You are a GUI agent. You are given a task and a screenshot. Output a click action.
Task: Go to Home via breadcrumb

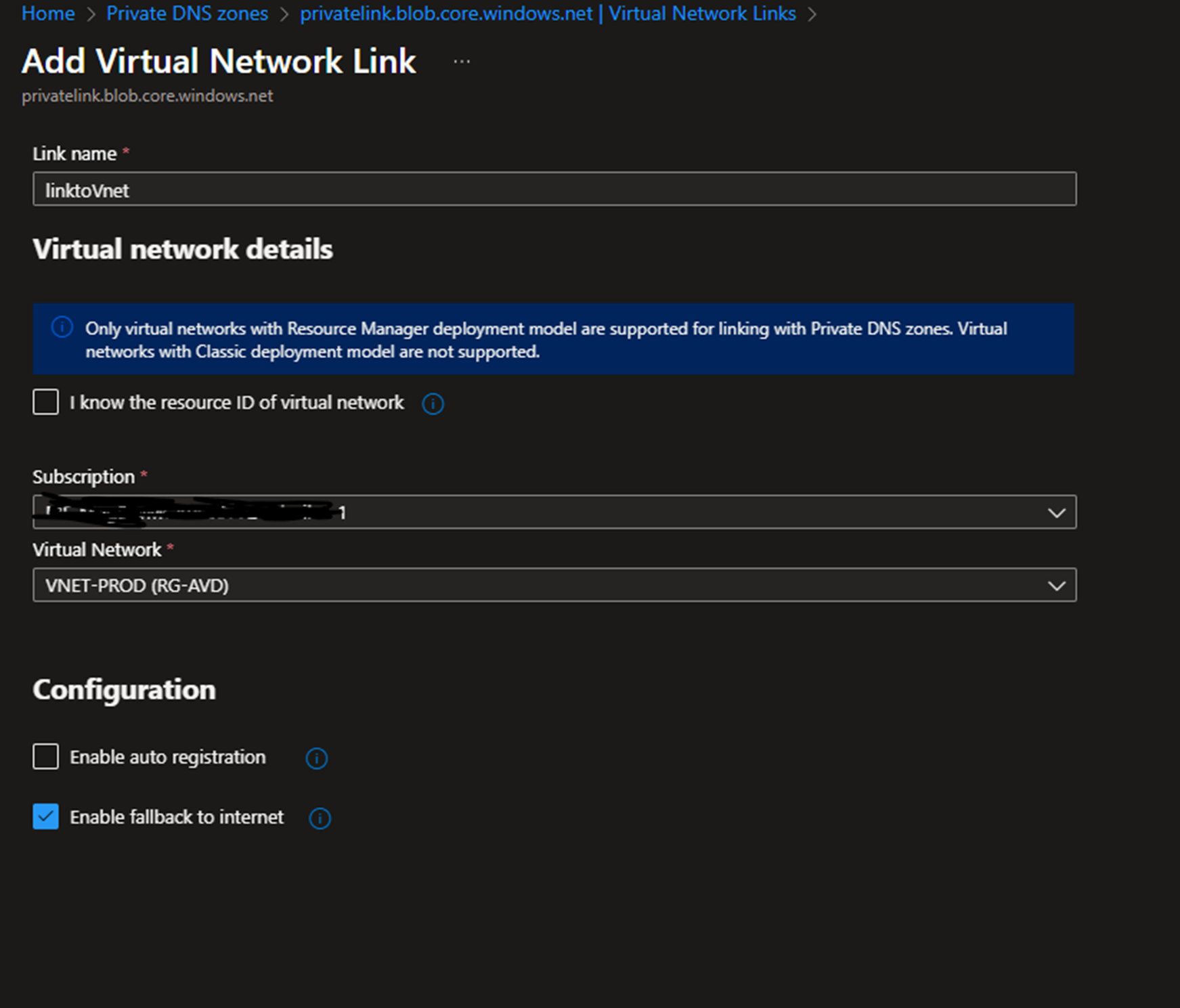point(48,14)
